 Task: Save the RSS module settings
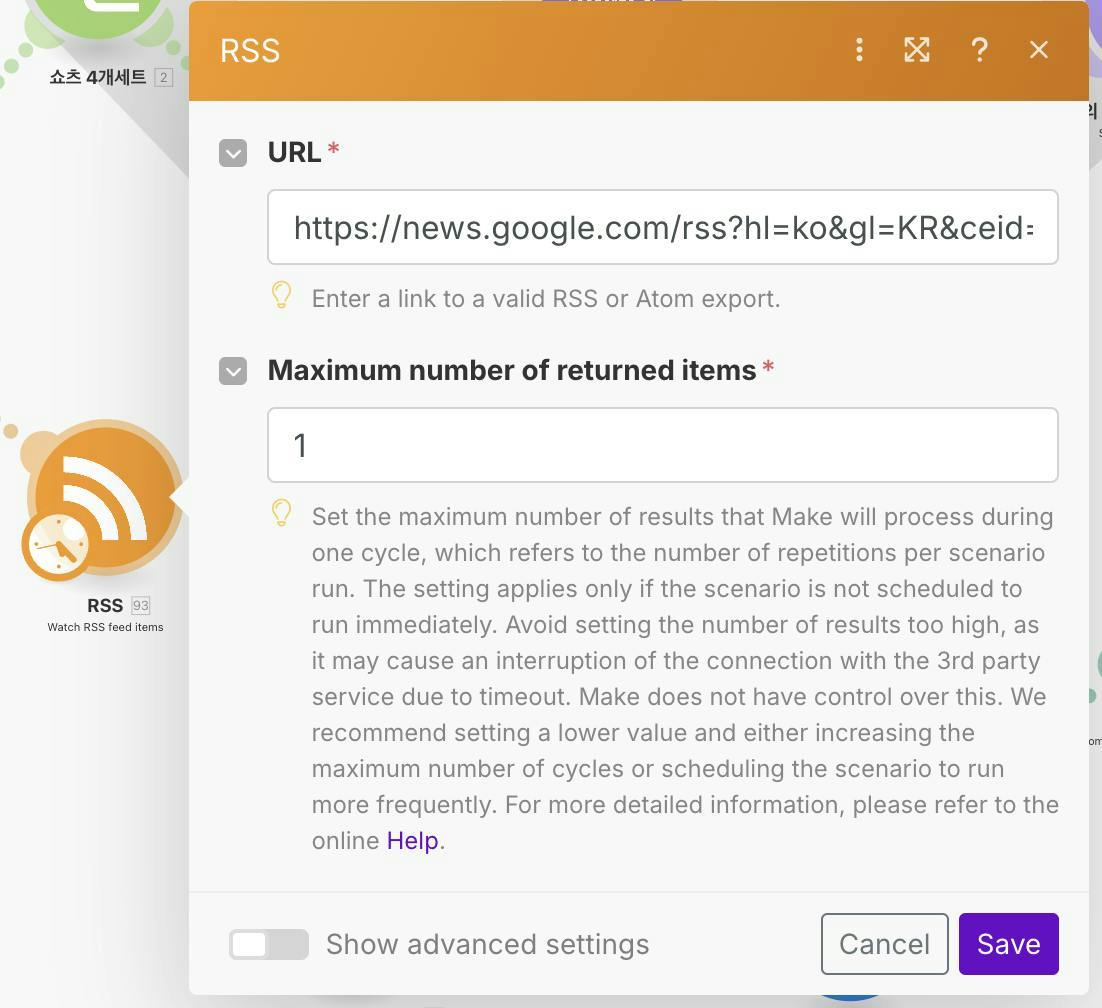pos(1009,944)
